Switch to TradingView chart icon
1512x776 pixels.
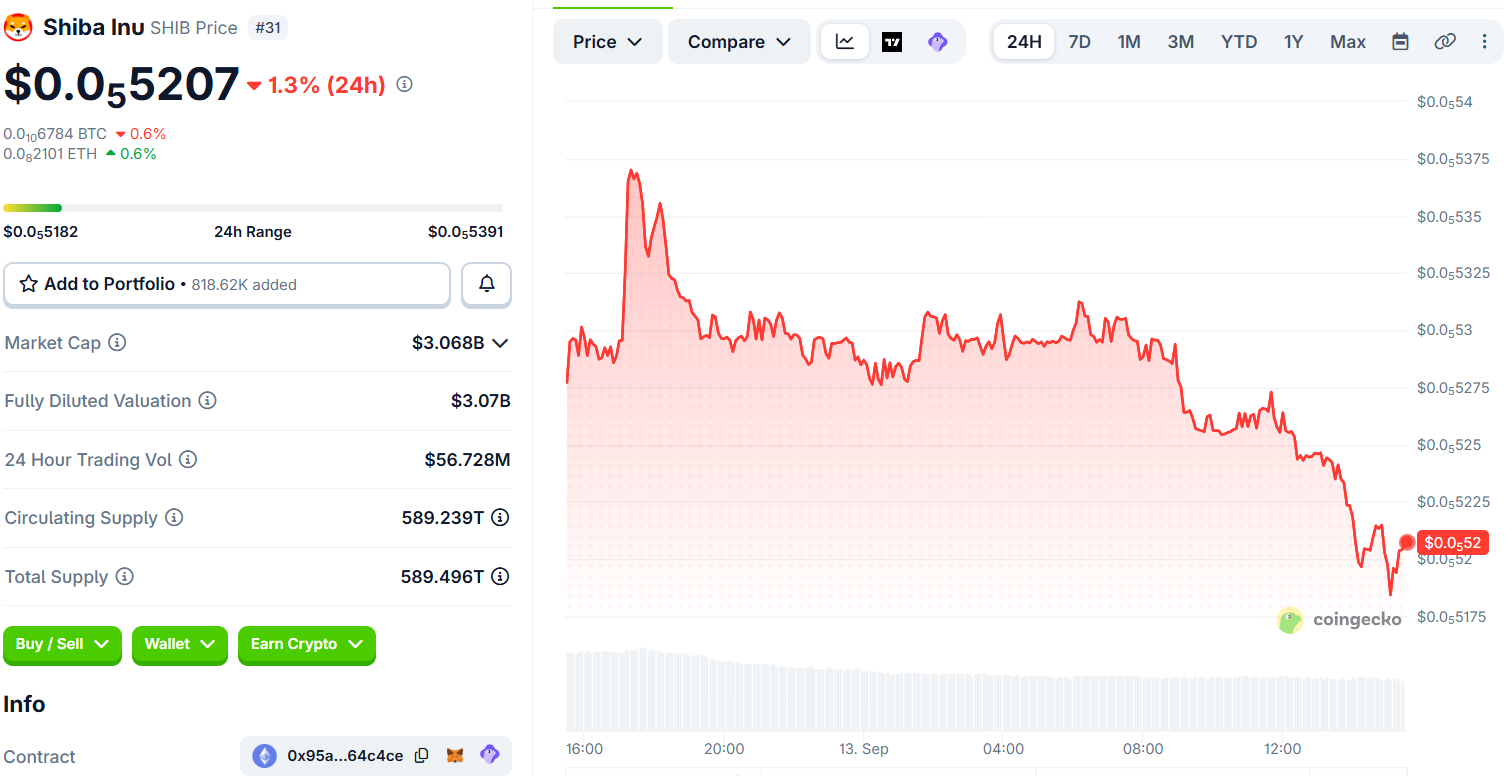point(892,42)
